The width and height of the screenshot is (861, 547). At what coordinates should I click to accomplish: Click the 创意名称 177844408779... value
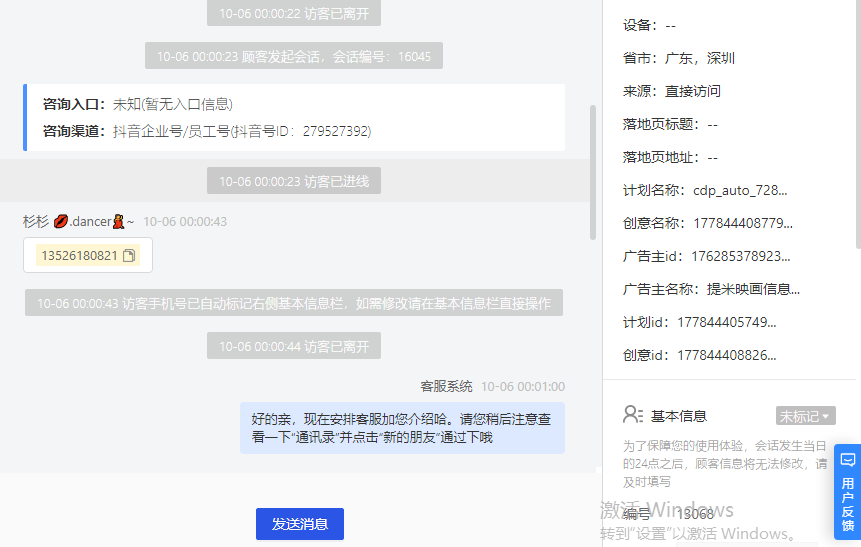coord(743,223)
